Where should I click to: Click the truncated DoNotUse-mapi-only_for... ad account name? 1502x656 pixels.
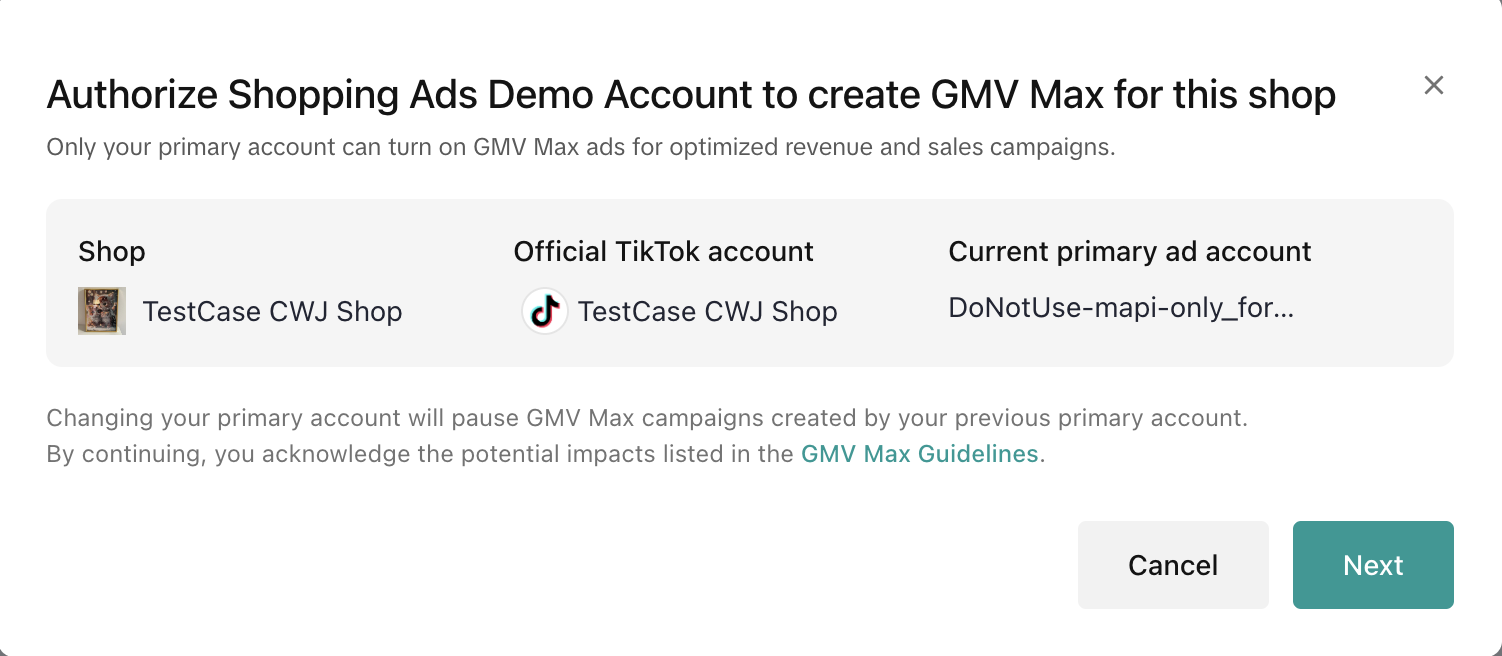tap(1121, 308)
